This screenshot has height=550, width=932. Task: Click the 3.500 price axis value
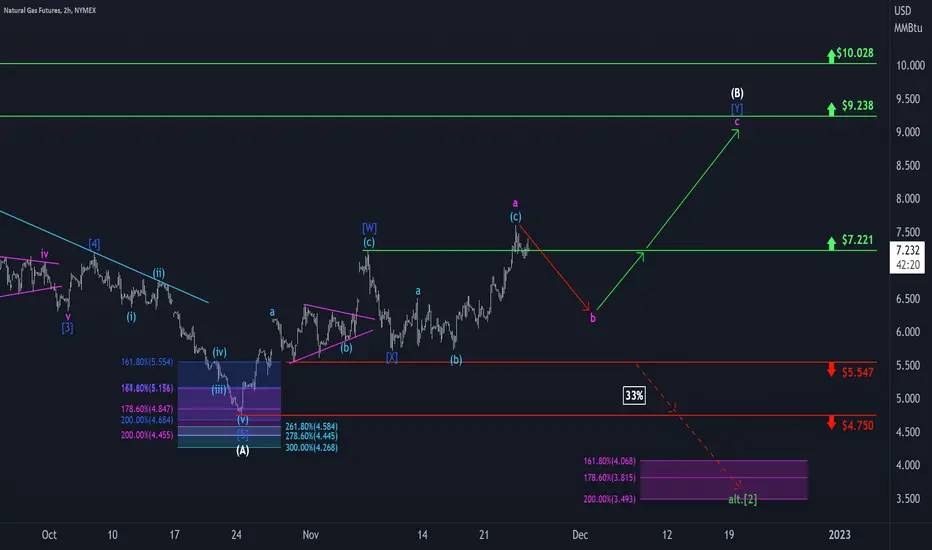908,499
